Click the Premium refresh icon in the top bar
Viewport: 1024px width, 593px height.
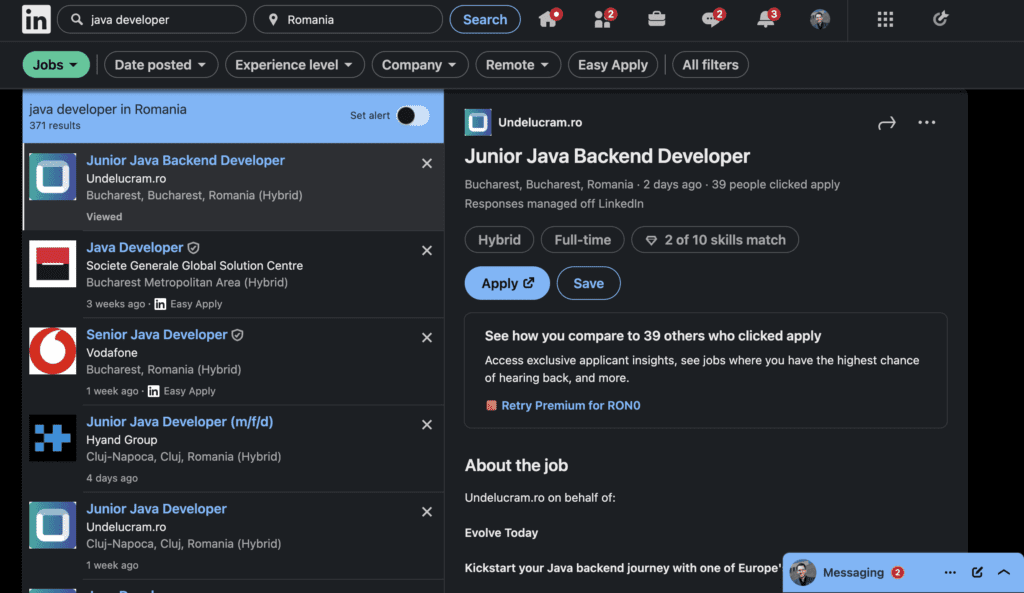pos(940,19)
